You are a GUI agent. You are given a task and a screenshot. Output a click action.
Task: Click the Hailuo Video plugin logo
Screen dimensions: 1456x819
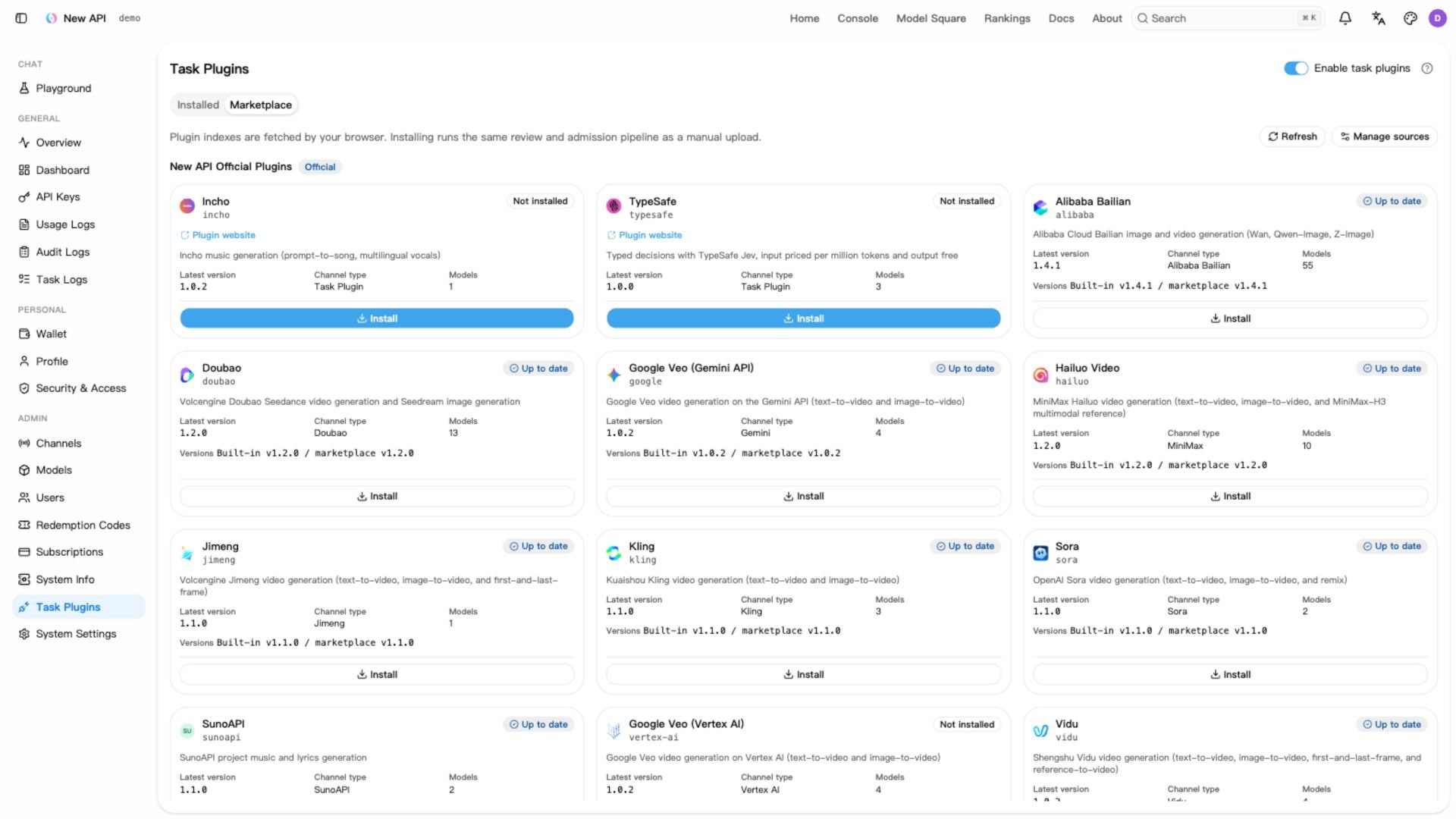[x=1040, y=375]
